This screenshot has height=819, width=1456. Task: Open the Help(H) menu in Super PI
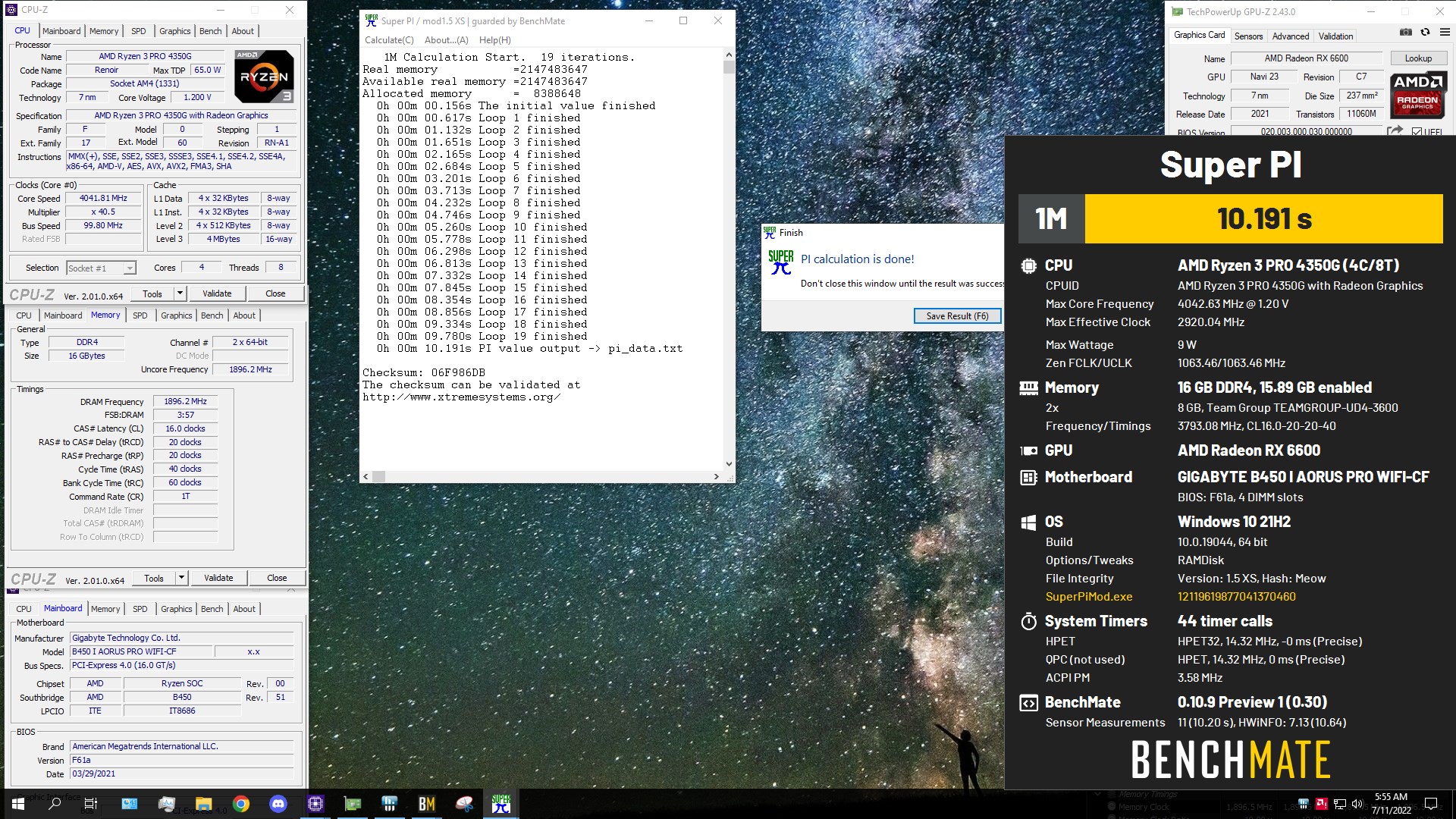[494, 40]
